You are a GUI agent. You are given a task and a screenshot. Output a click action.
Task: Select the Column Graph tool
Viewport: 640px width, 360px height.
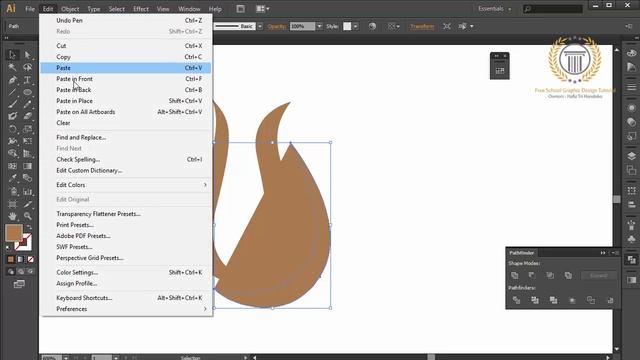coord(27,191)
